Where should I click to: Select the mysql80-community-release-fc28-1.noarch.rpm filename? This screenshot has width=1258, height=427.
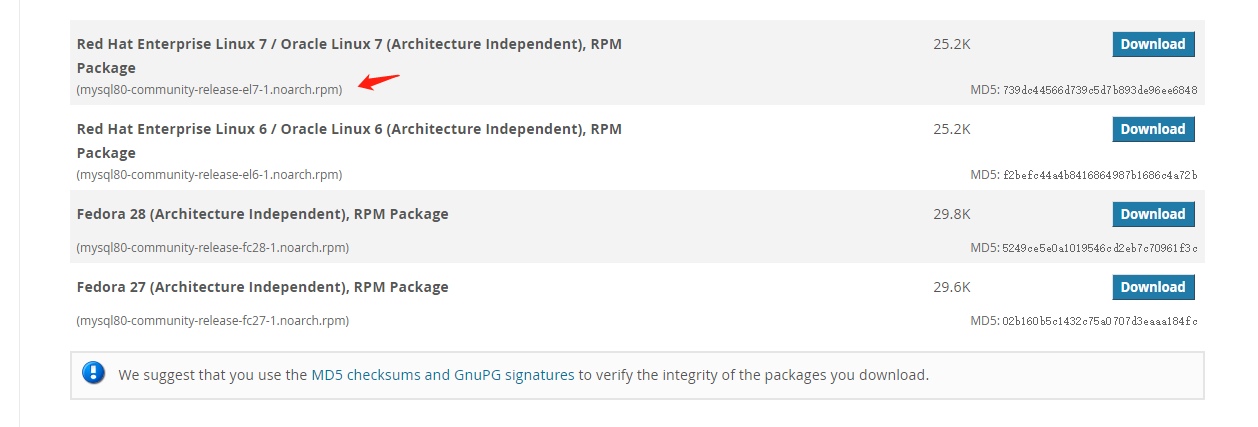click(213, 248)
